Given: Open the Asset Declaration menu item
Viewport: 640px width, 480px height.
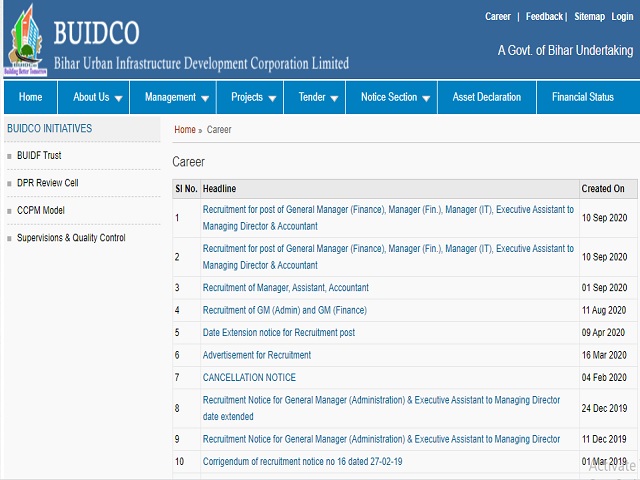Looking at the screenshot, I should click(x=487, y=97).
